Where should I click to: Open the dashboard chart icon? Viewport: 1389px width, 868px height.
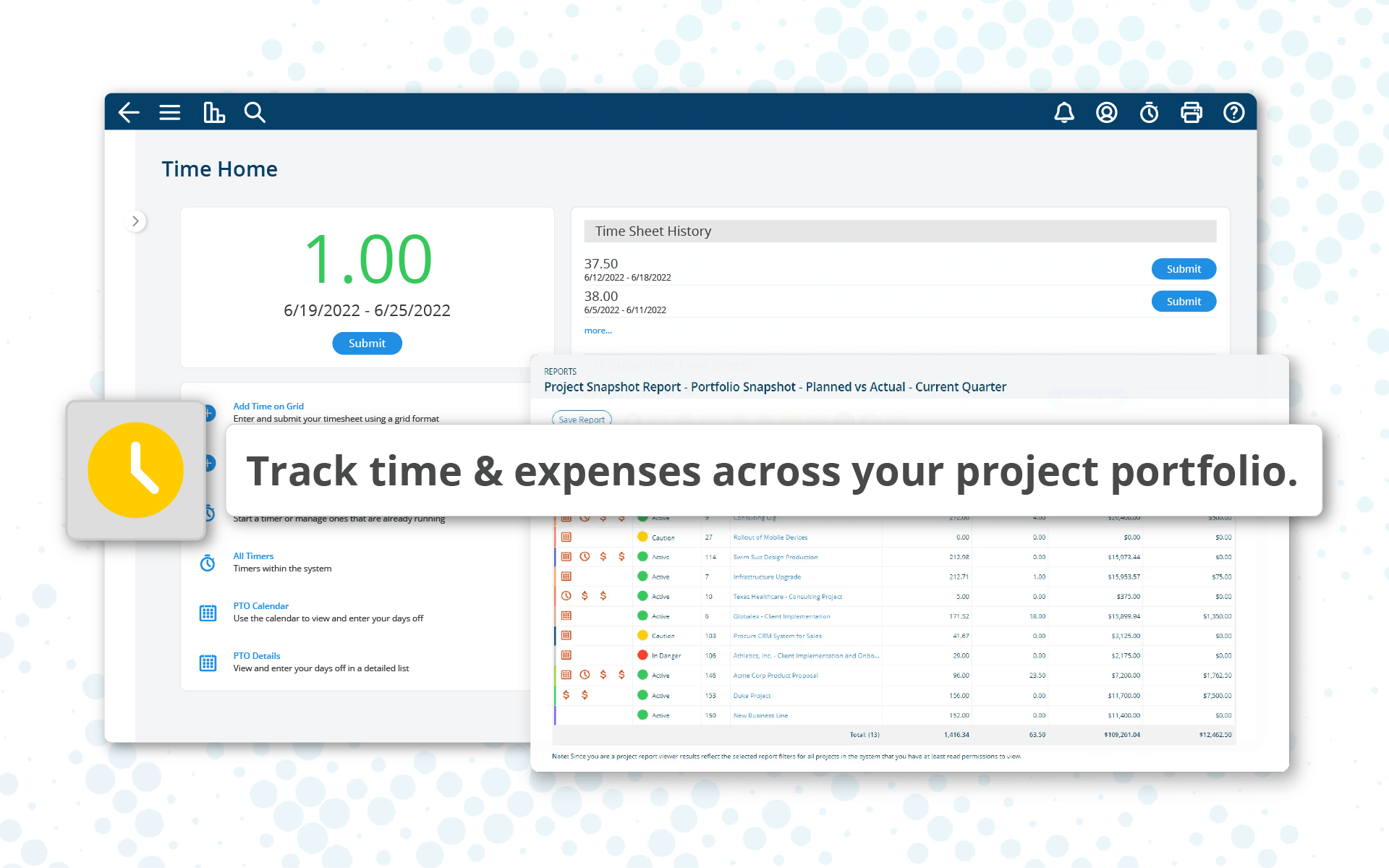[213, 113]
